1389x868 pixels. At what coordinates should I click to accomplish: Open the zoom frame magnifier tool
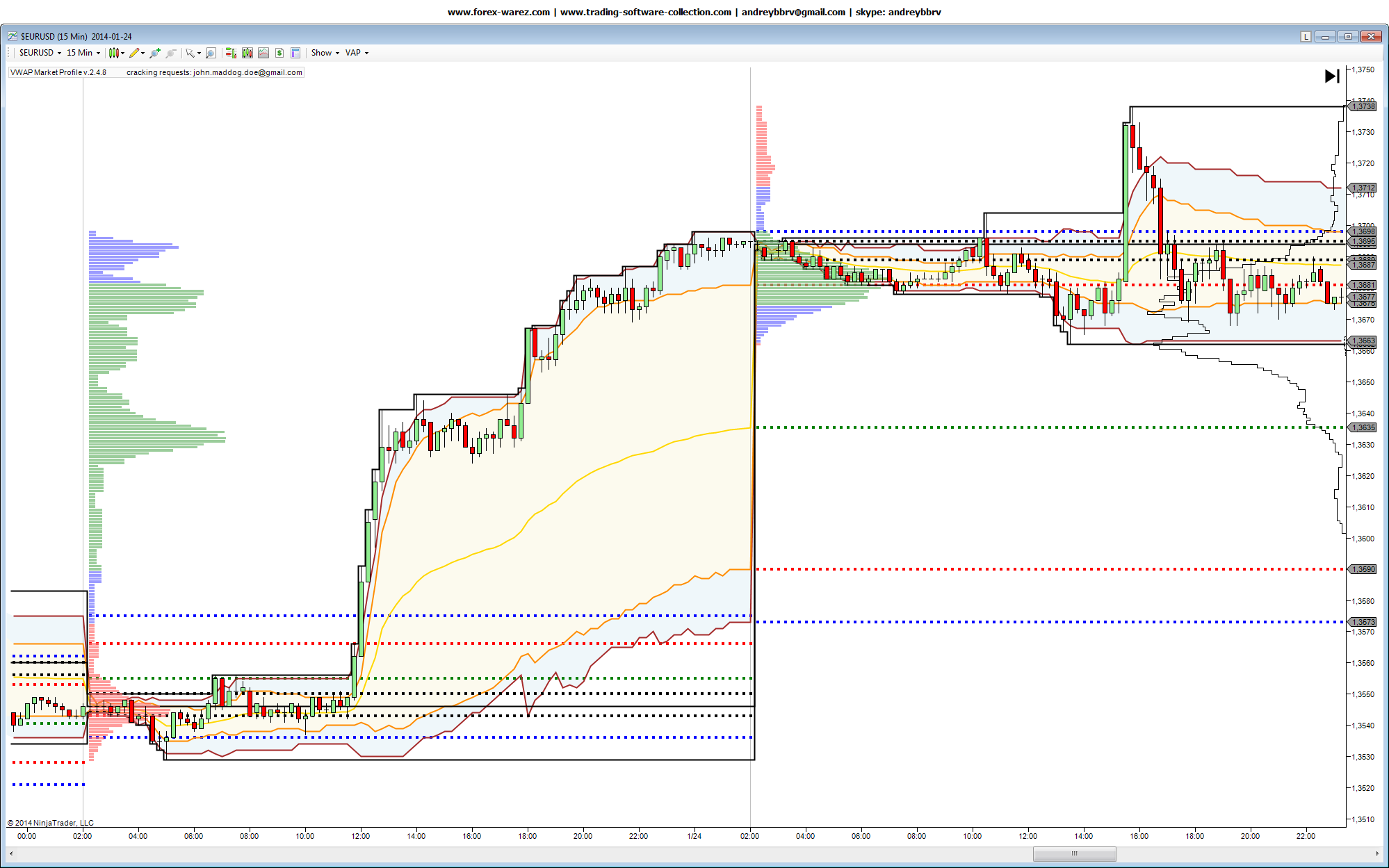coord(211,53)
